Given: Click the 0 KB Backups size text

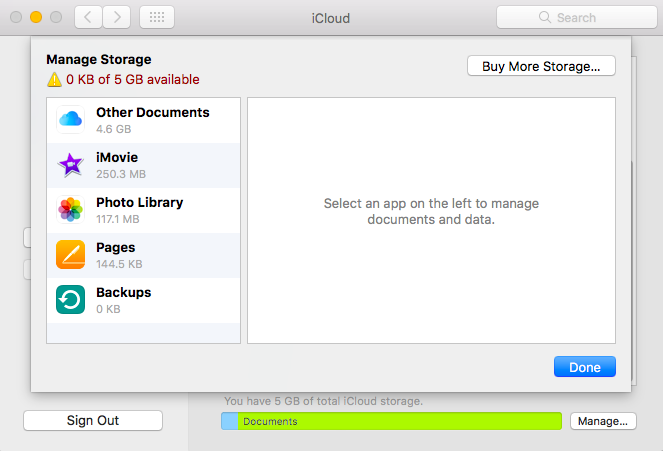Looking at the screenshot, I should [108, 309].
